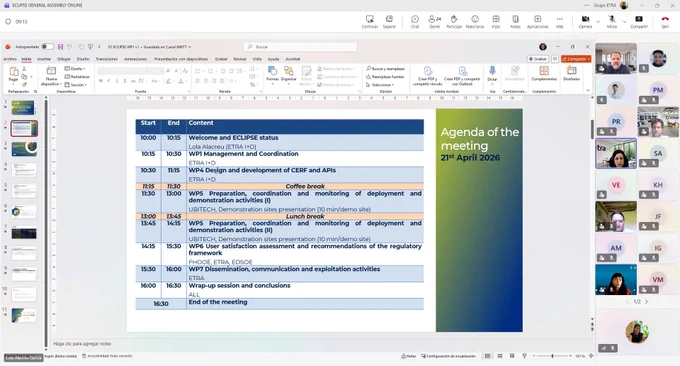Click the Grabar button in PowerPoint
The image size is (680, 366).
pyautogui.click(x=538, y=59)
